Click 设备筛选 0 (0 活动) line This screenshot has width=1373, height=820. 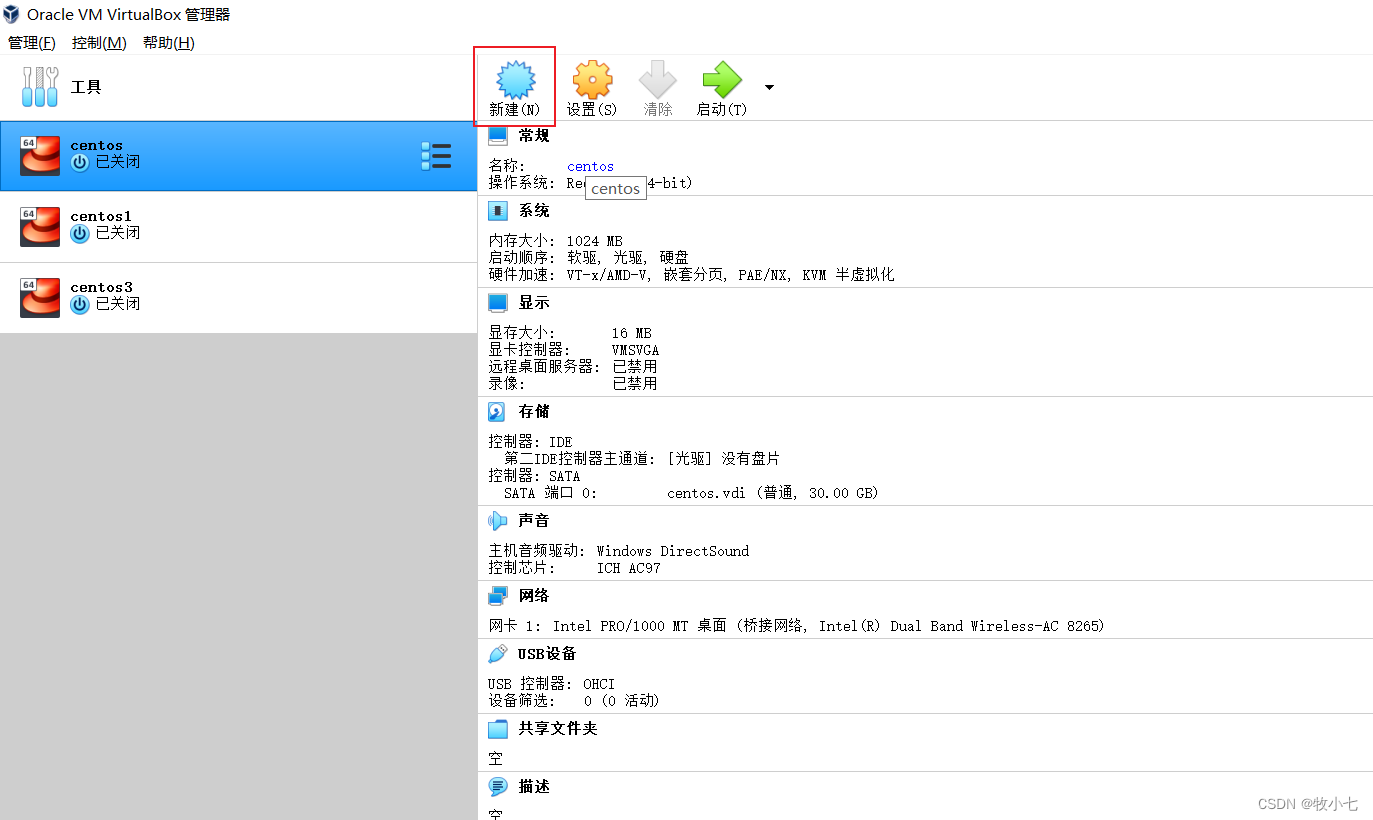click(x=573, y=700)
